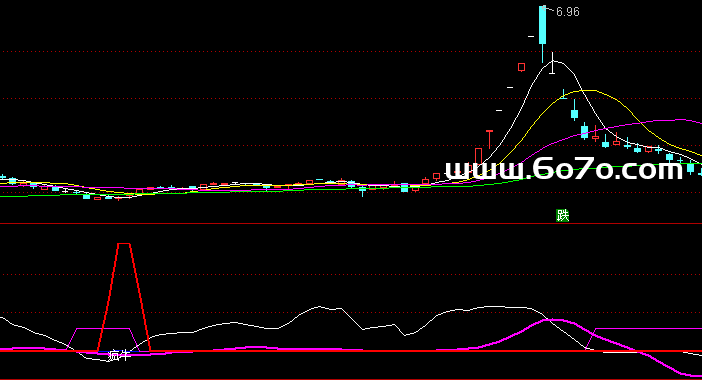The height and width of the screenshot is (380, 702).
Task: Select the green moving average line
Action: tap(269, 191)
